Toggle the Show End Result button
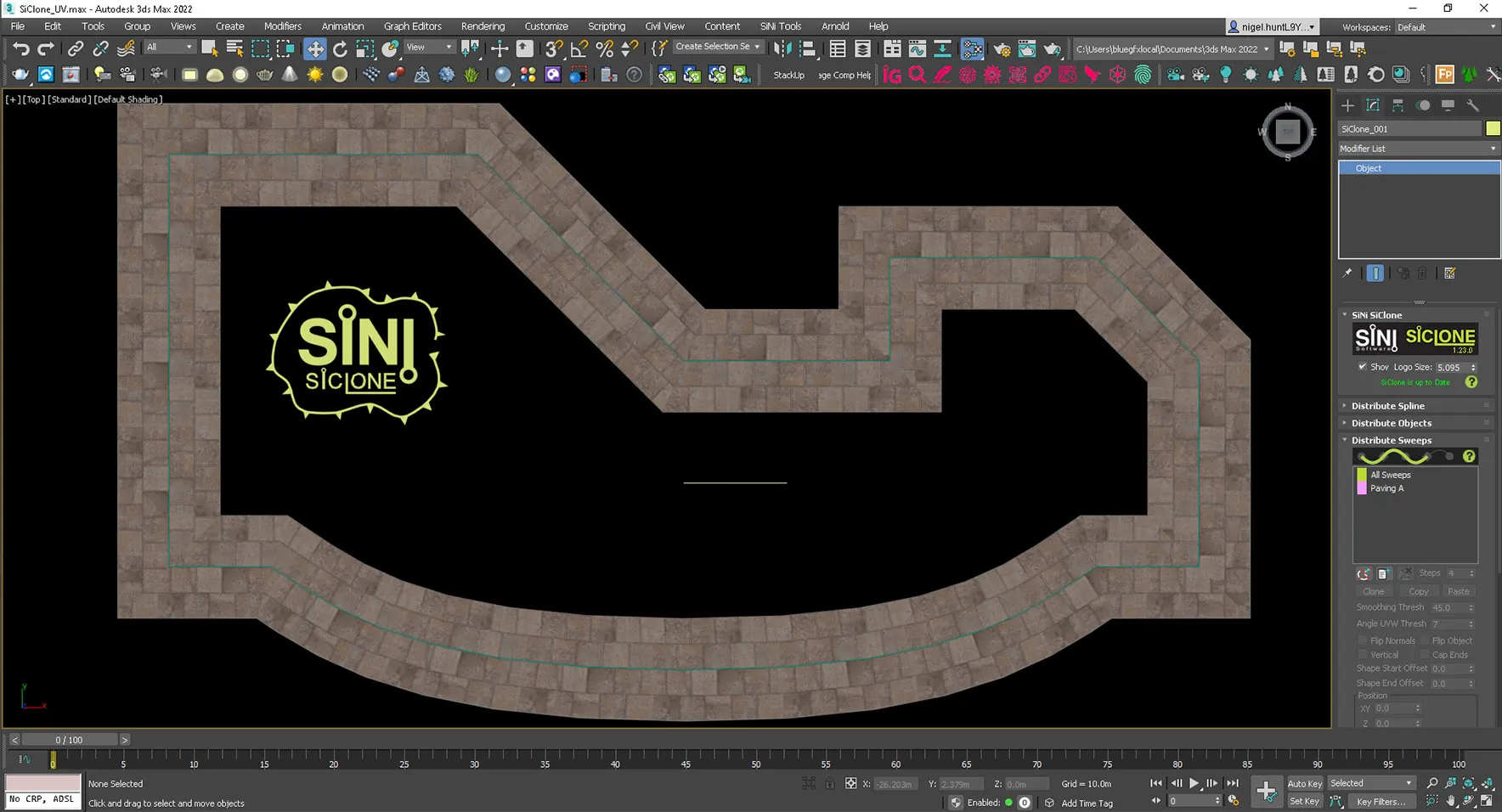Image resolution: width=1502 pixels, height=812 pixels. coord(1375,273)
